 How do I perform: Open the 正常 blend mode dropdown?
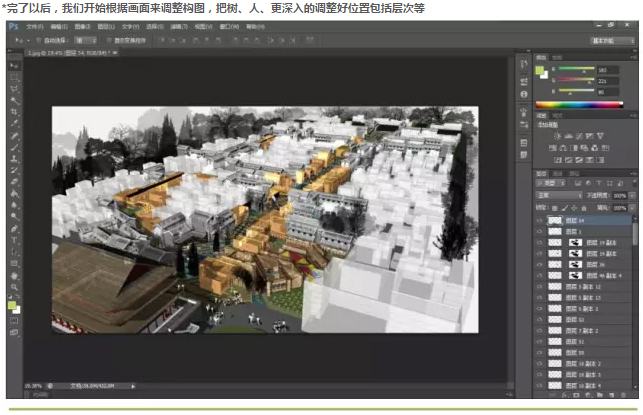(559, 196)
